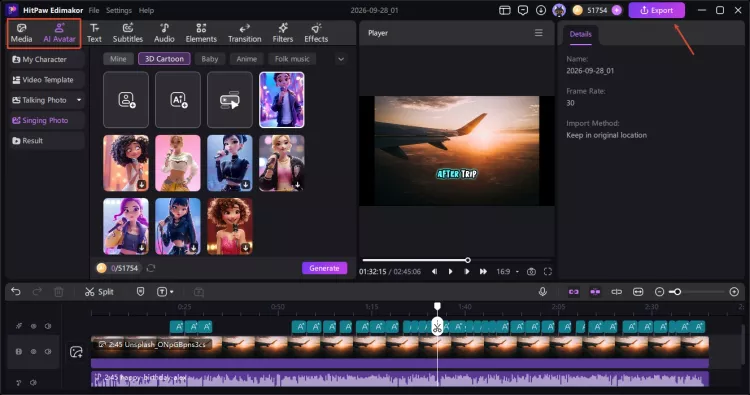Expand the Talking Photo dropdown arrow
Image resolution: width=750 pixels, height=395 pixels.
coord(79,100)
